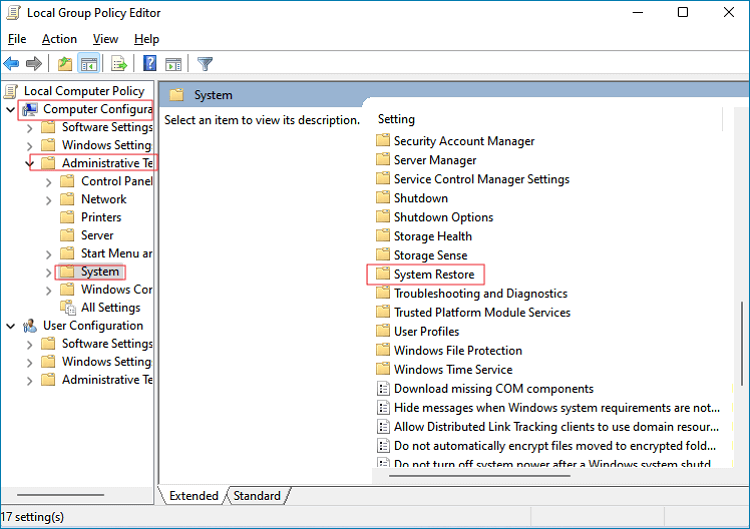The width and height of the screenshot is (750, 529).
Task: Select the Shutdown folder
Action: pos(421,198)
